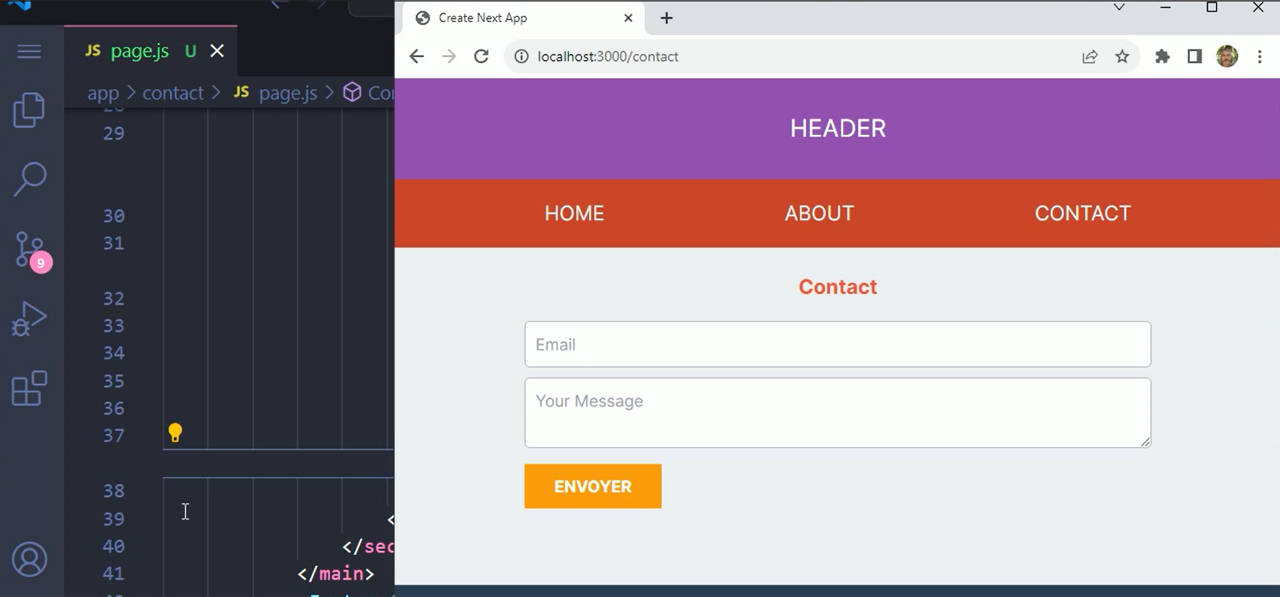The height and width of the screenshot is (597, 1280).
Task: Click the CONTACT navigation link
Action: [1083, 213]
